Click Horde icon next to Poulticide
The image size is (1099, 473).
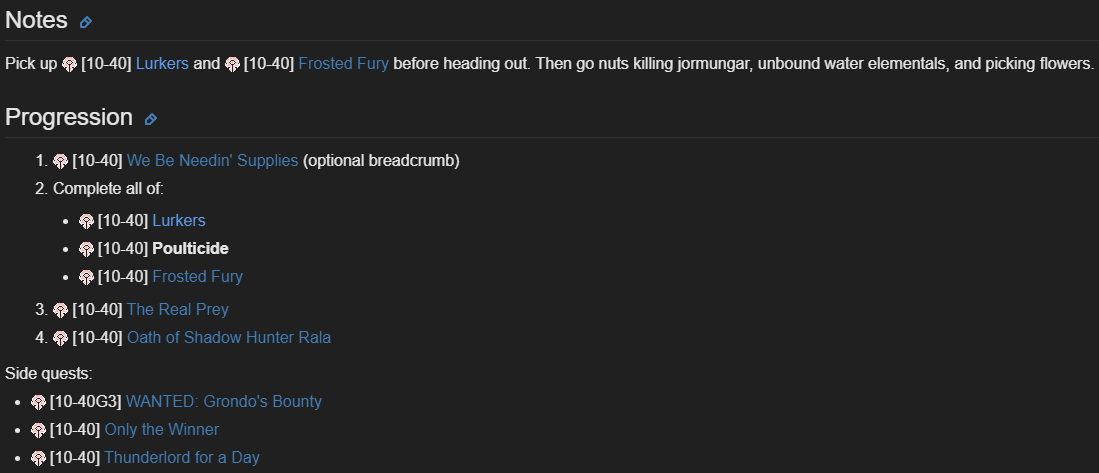(87, 249)
